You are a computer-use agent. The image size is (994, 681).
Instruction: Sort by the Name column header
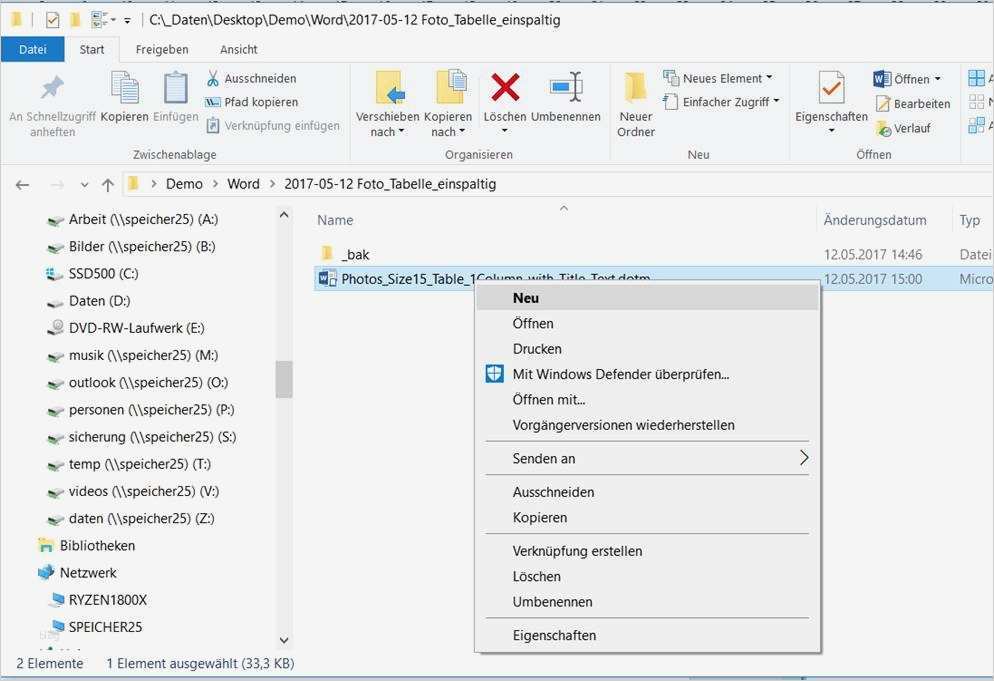[x=335, y=220]
